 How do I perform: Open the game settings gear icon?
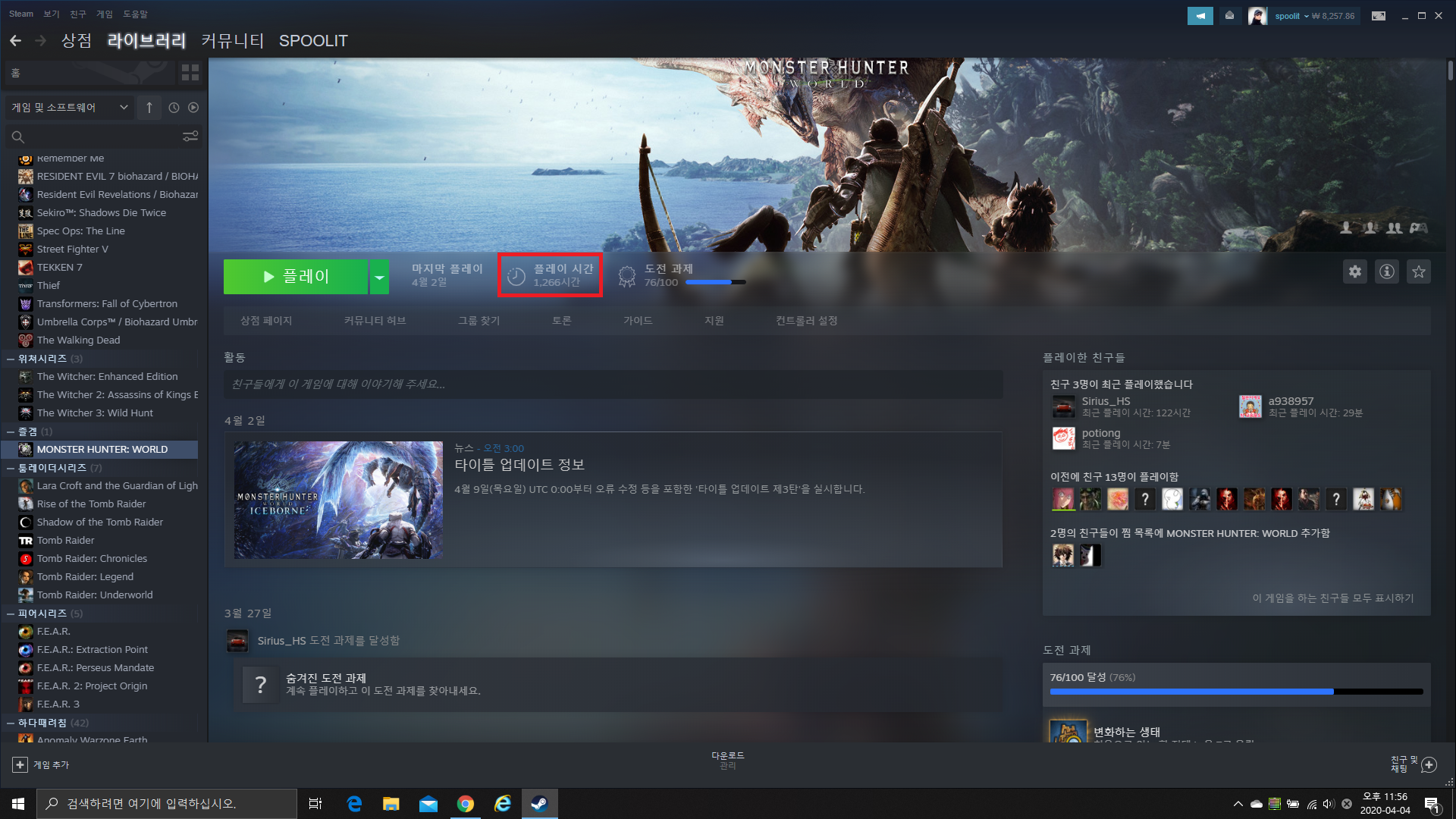tap(1354, 271)
